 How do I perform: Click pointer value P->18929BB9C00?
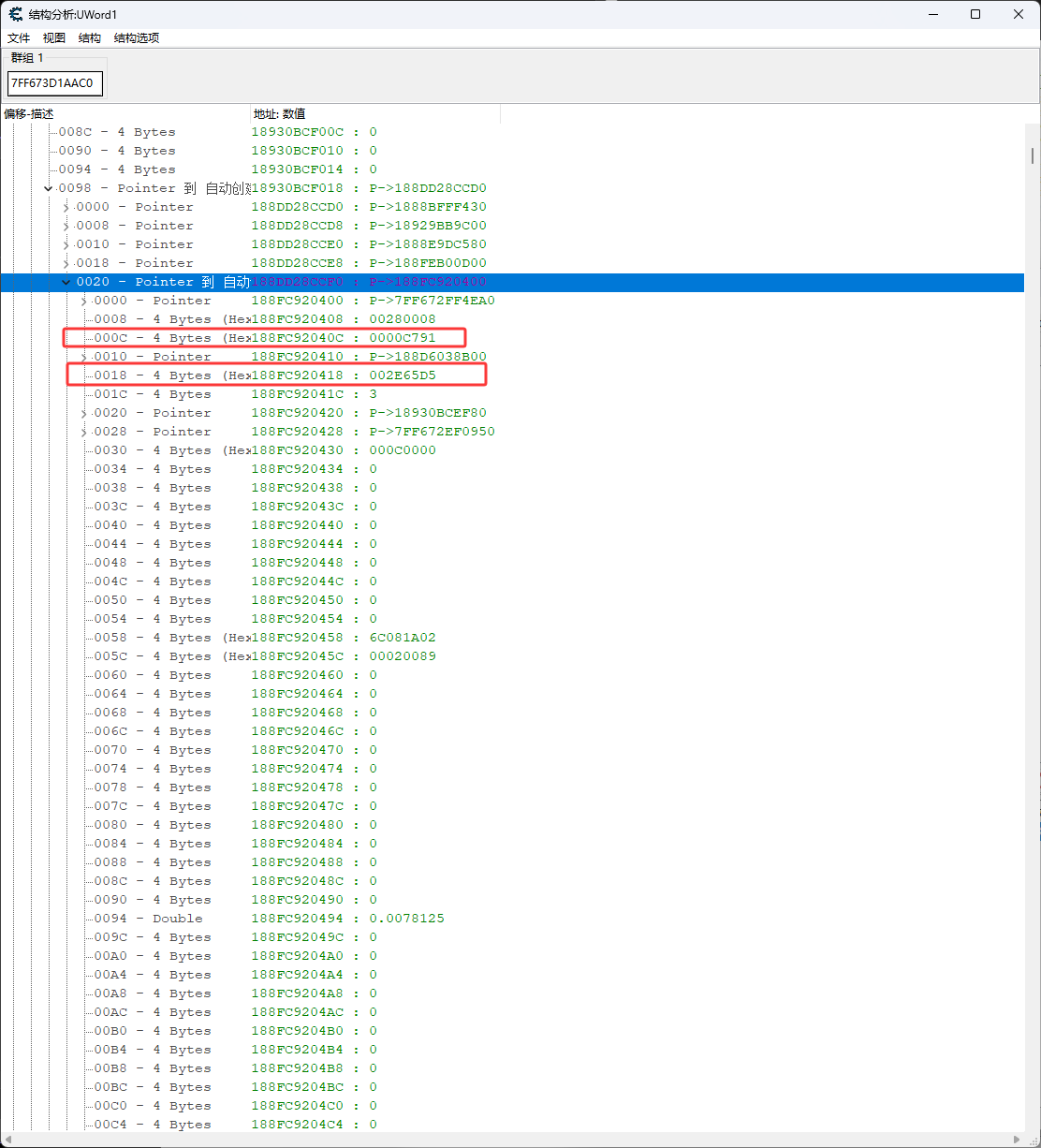(428, 226)
